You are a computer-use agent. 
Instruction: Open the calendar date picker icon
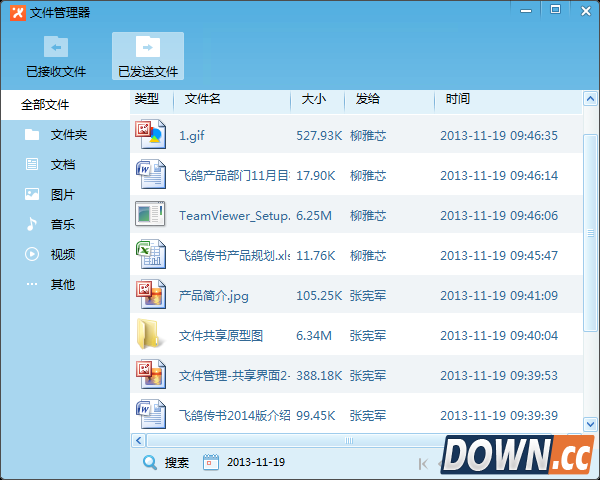(x=210, y=462)
